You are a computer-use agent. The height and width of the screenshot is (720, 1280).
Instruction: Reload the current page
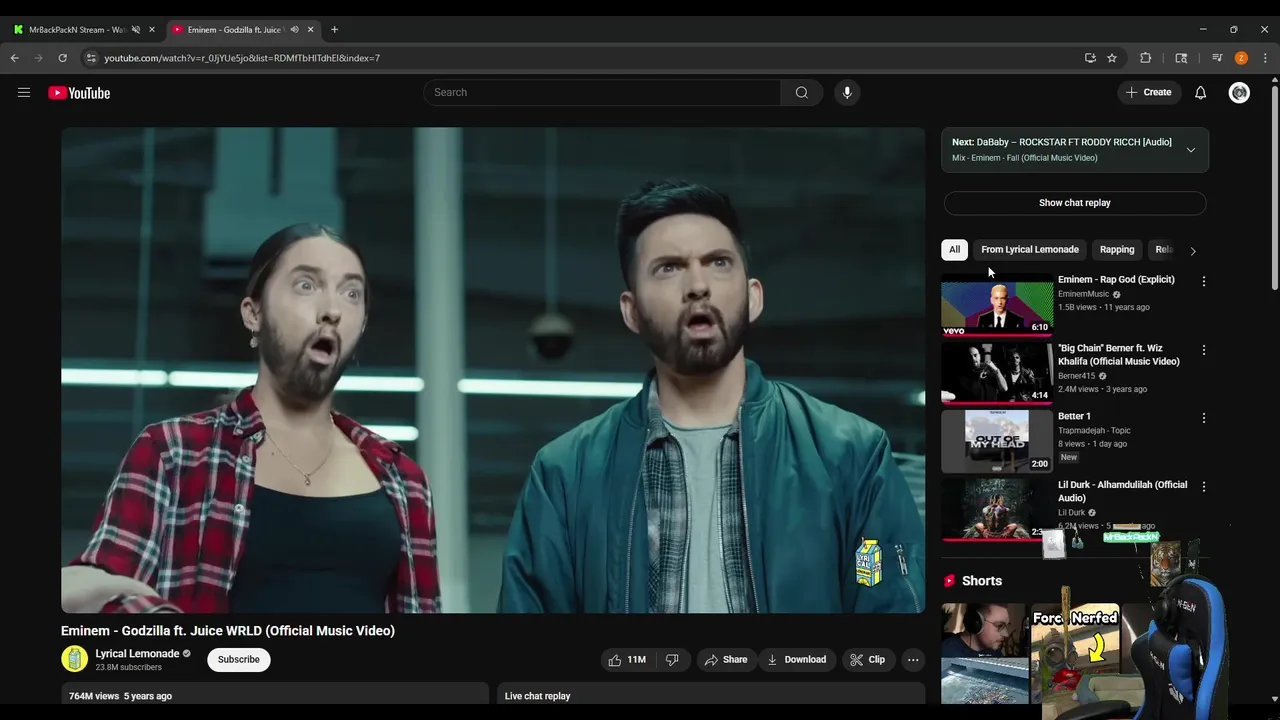pyautogui.click(x=62, y=58)
